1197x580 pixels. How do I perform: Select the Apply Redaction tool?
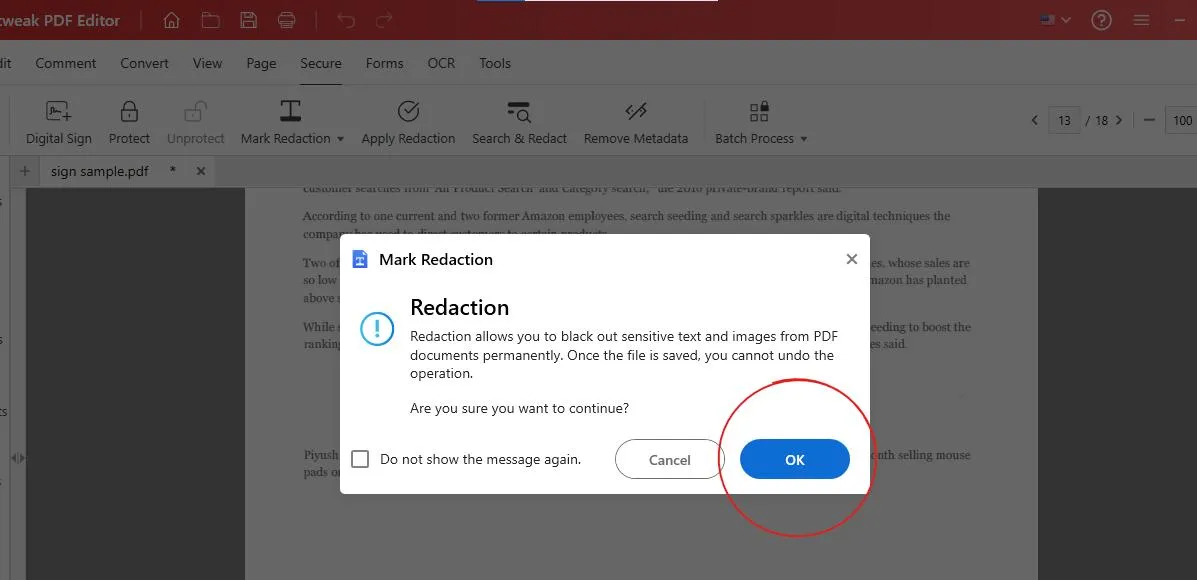click(x=408, y=122)
